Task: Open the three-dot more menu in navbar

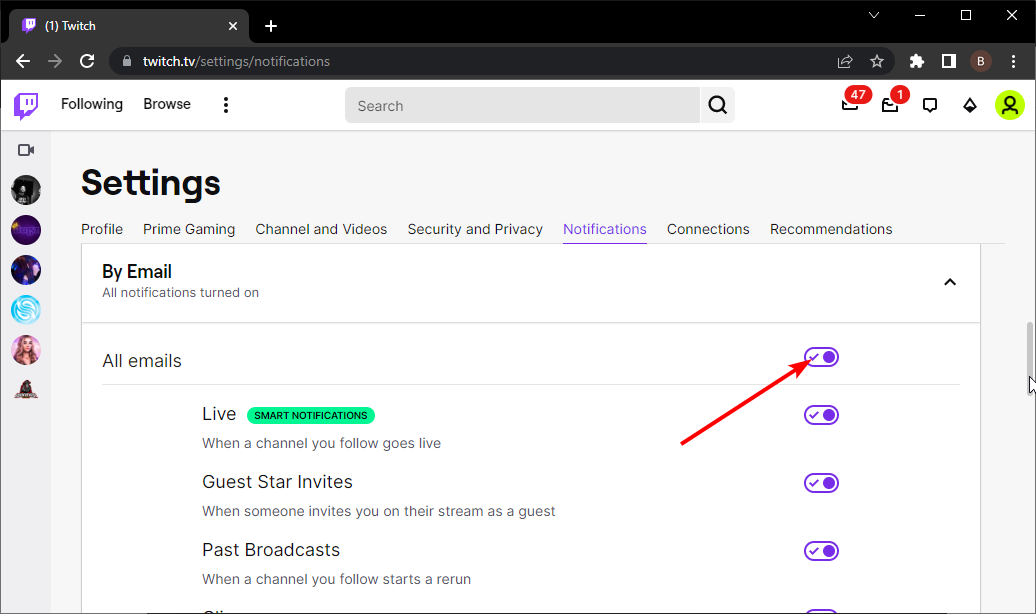Action: click(x=226, y=105)
